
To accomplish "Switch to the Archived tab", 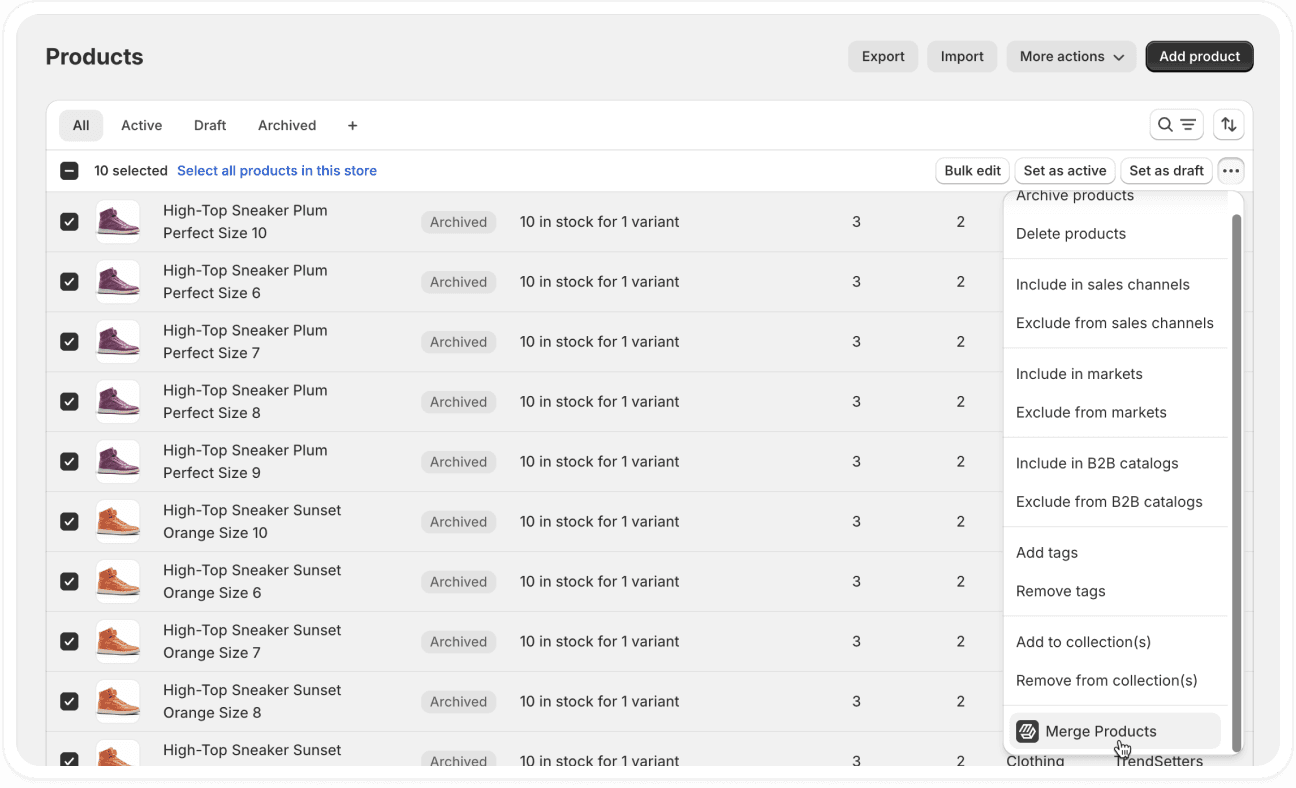I will [x=287, y=125].
